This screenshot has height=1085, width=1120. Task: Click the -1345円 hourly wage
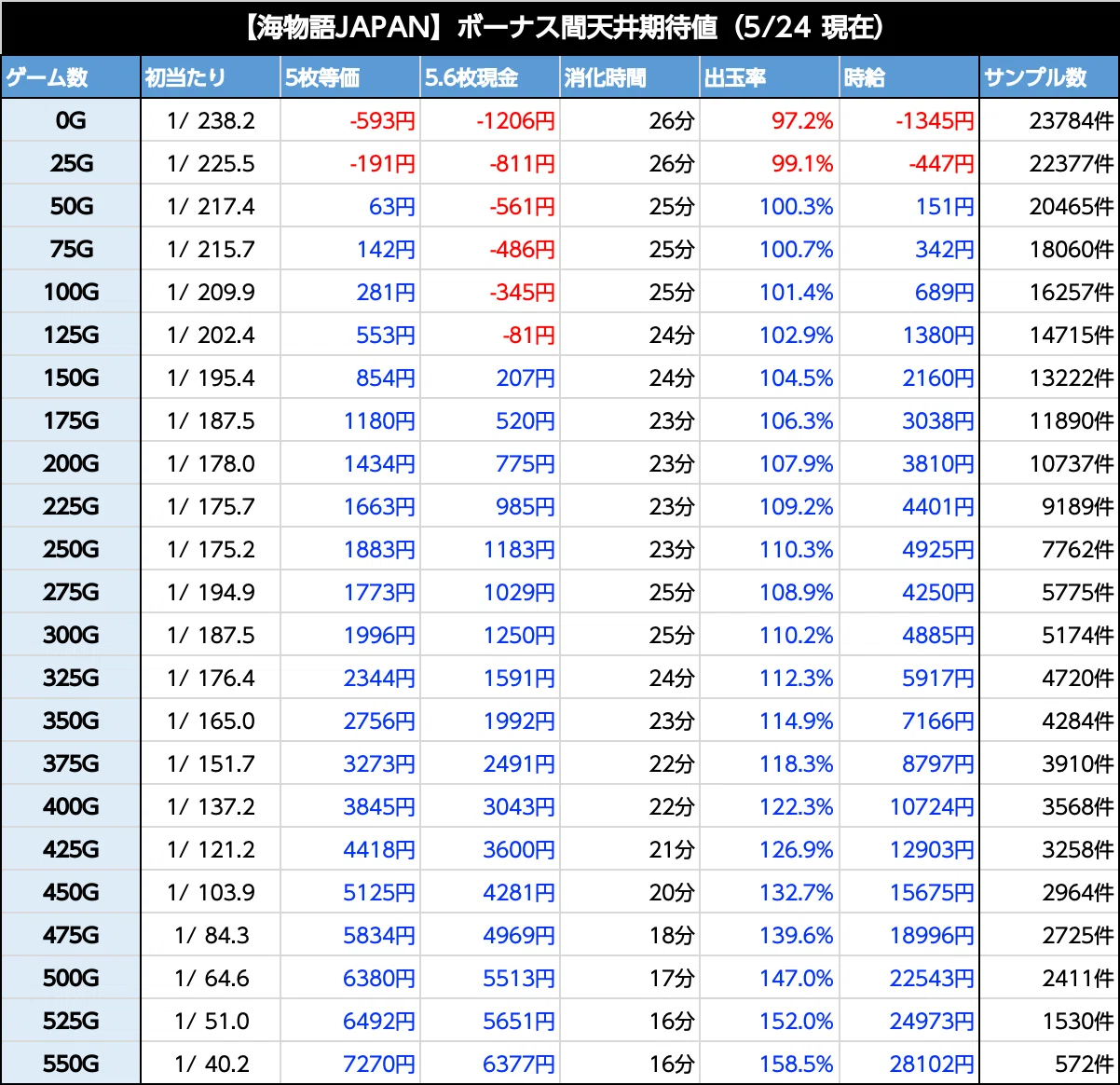tap(936, 120)
